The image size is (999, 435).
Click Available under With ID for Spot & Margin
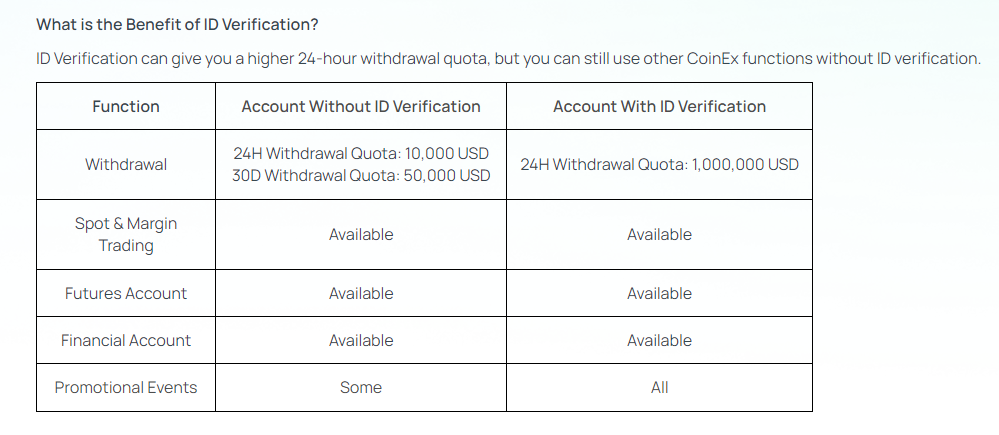point(659,234)
